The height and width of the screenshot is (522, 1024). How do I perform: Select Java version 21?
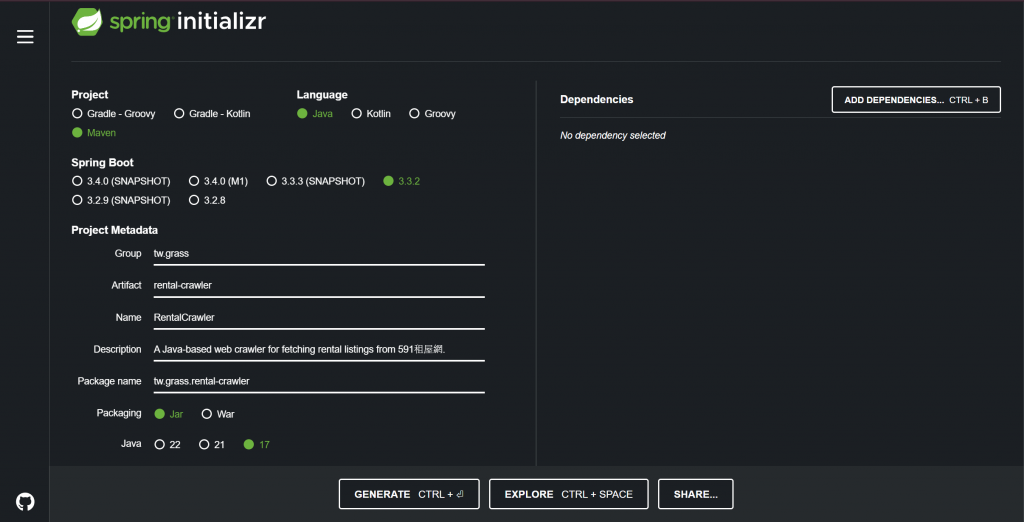coord(212,445)
